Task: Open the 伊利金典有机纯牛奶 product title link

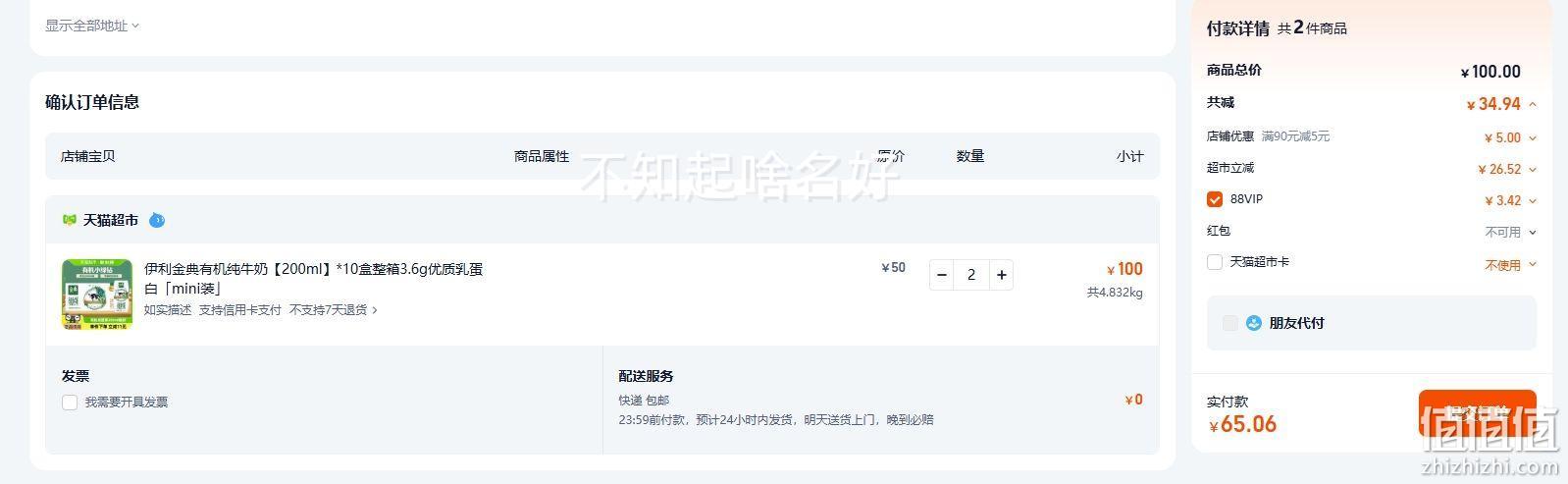Action: coord(313,279)
